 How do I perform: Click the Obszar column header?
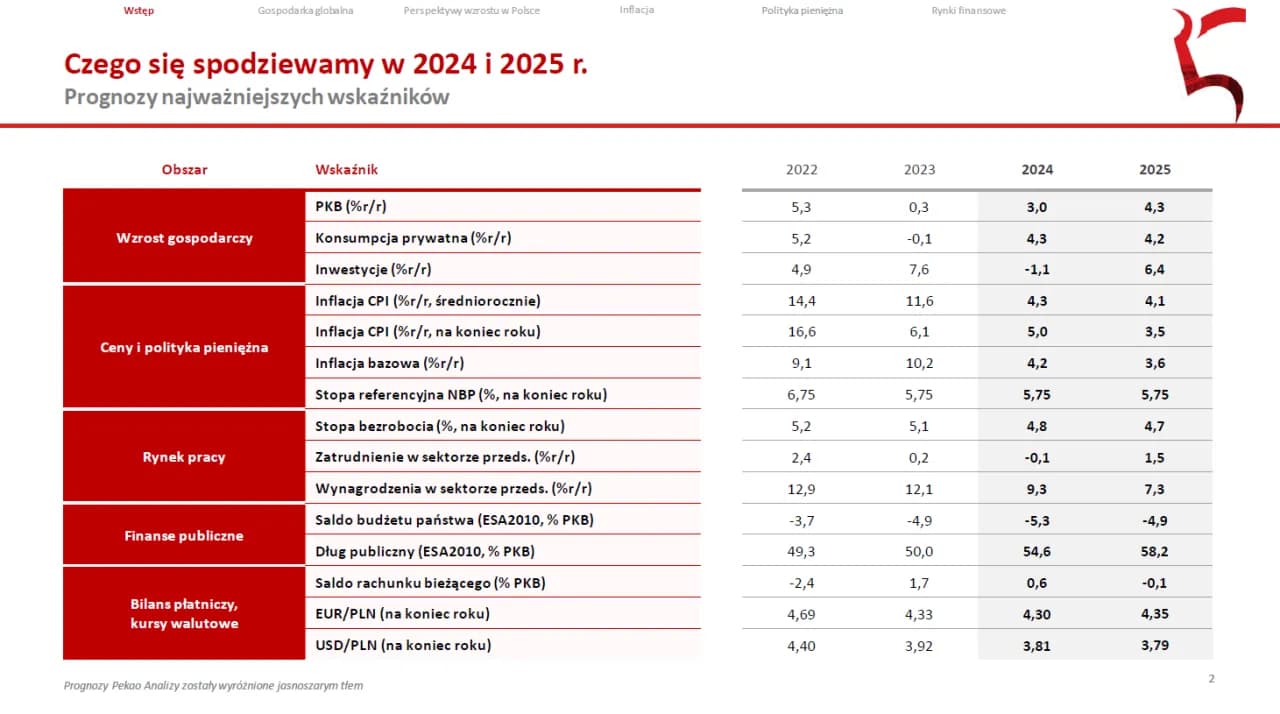(184, 170)
